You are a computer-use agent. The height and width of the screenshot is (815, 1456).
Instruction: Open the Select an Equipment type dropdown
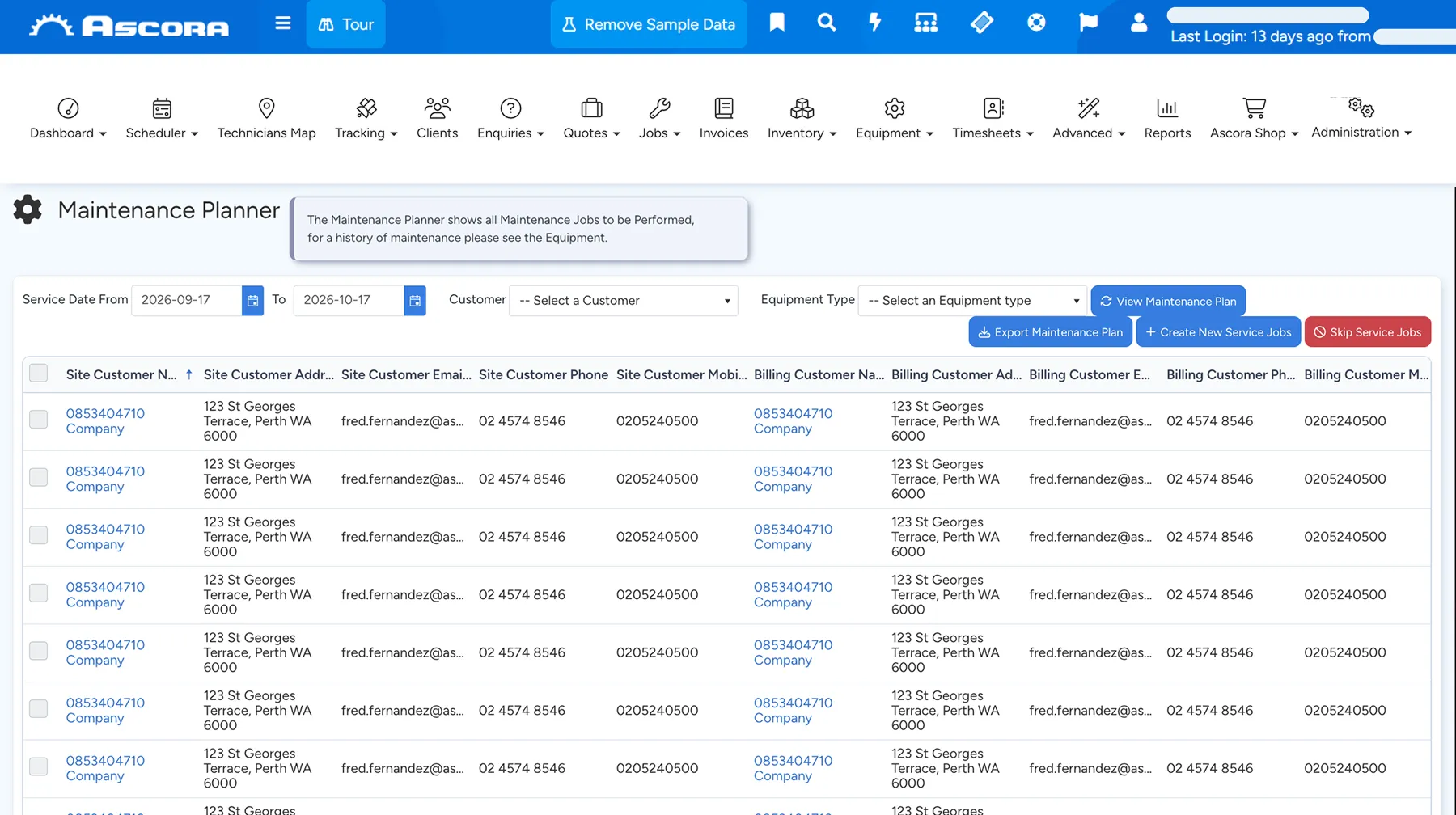pyautogui.click(x=972, y=301)
